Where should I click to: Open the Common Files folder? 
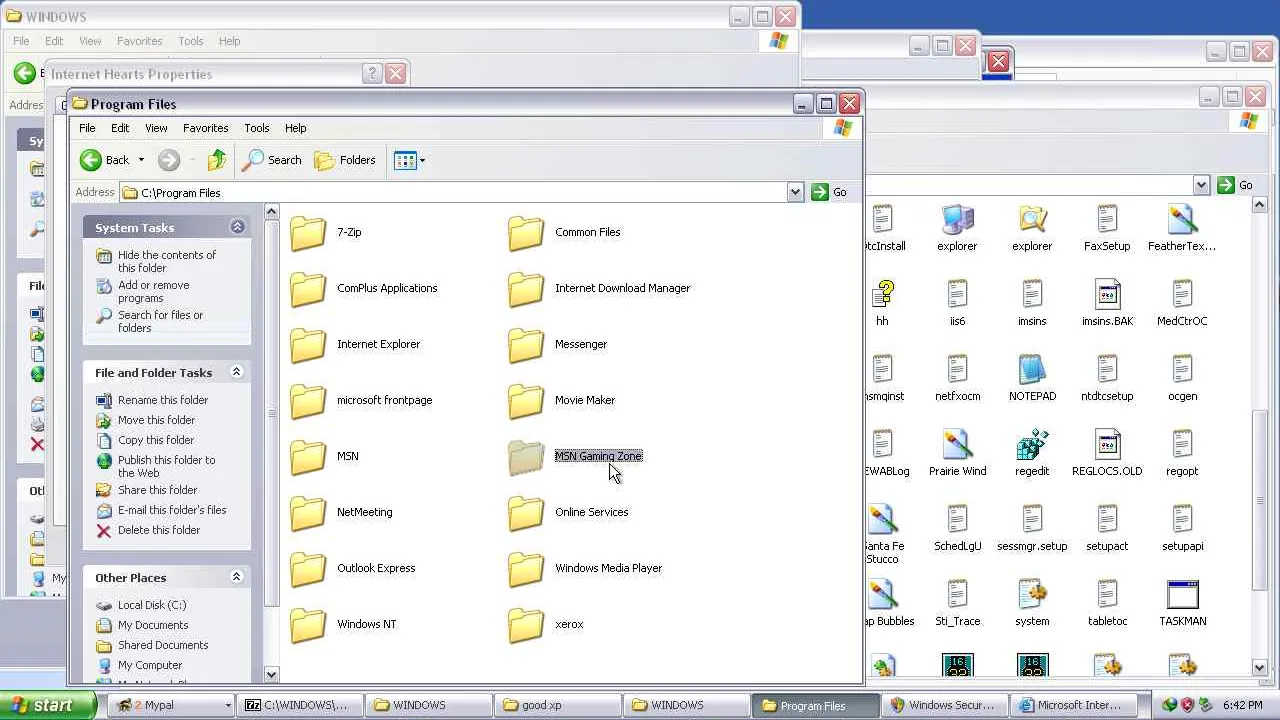point(564,232)
